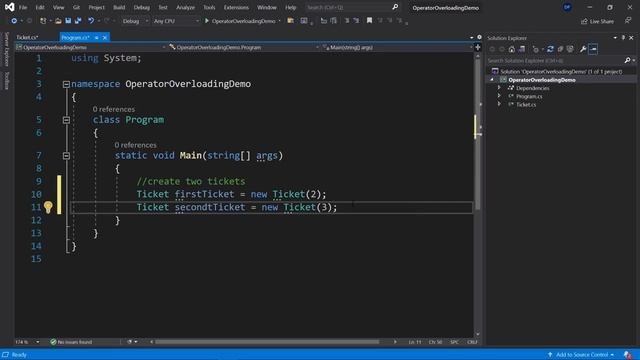Screen dimensions: 640x360
Task: Open the File menu
Action: 23,7
